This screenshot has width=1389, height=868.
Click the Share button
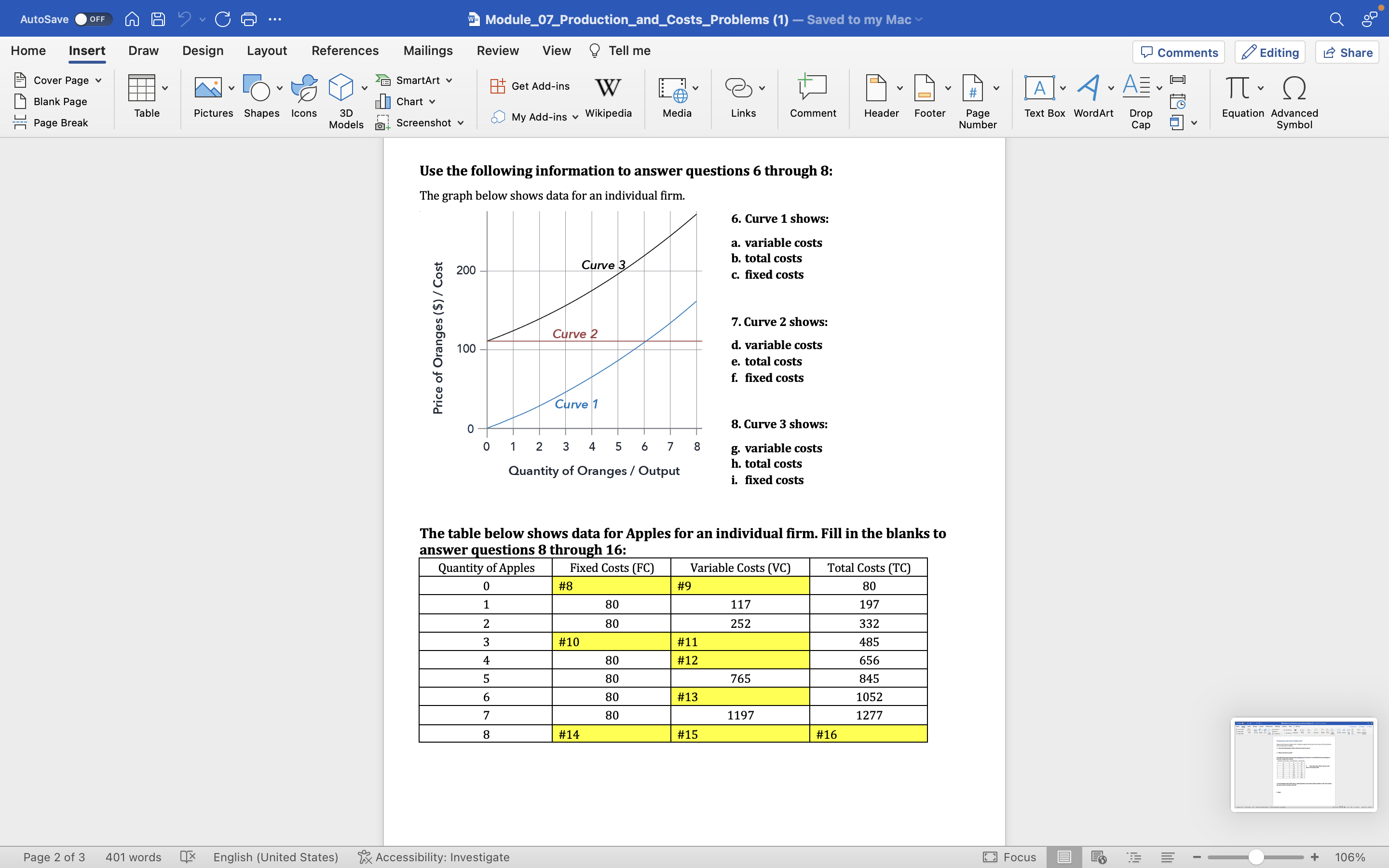coord(1347,52)
